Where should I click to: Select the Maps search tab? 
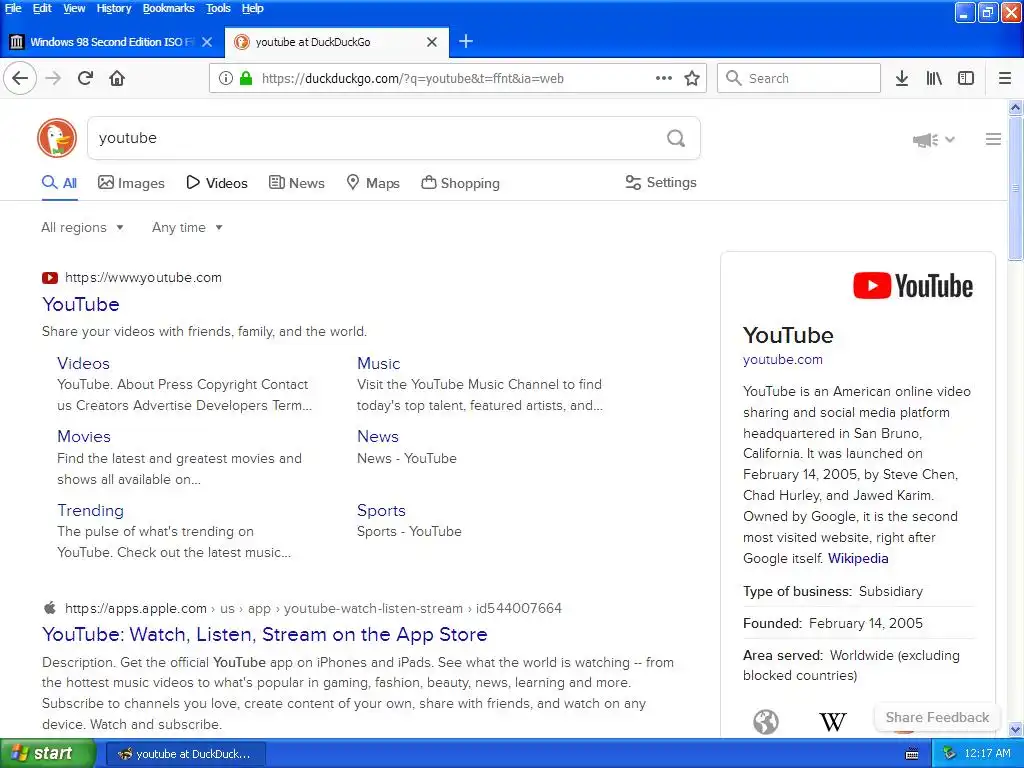pyautogui.click(x=372, y=183)
